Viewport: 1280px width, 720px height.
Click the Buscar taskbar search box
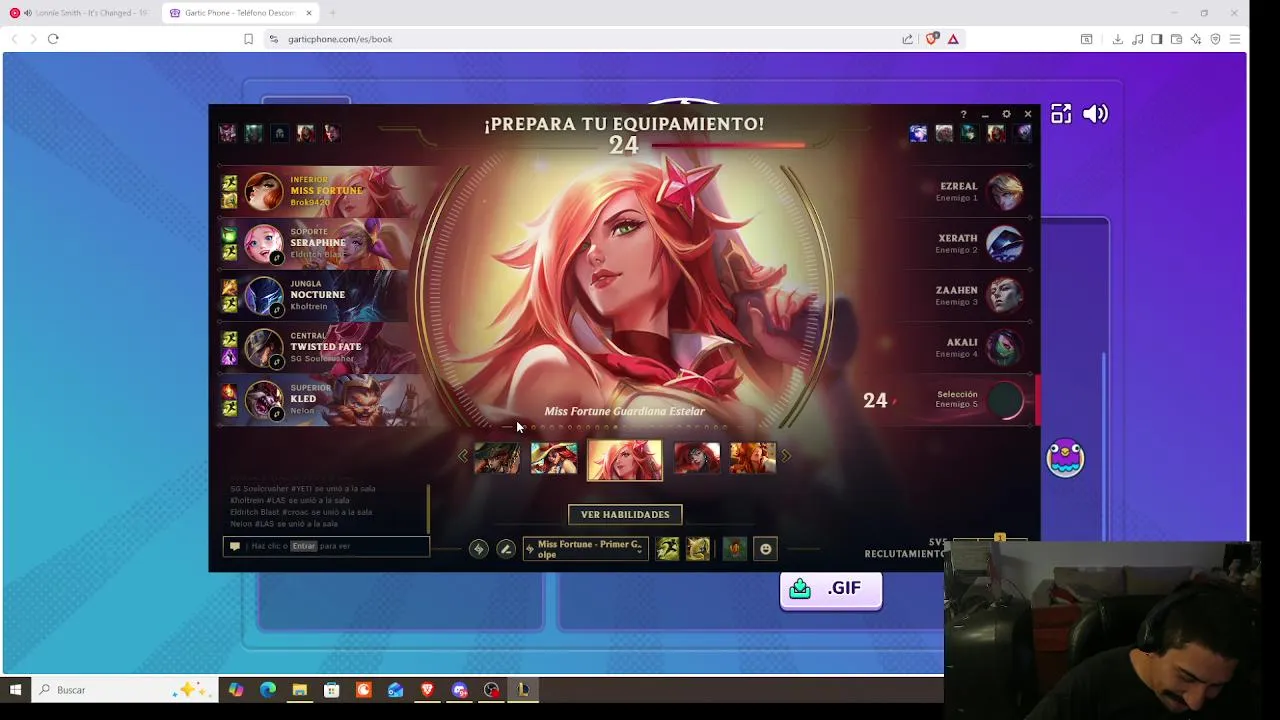[x=125, y=690]
